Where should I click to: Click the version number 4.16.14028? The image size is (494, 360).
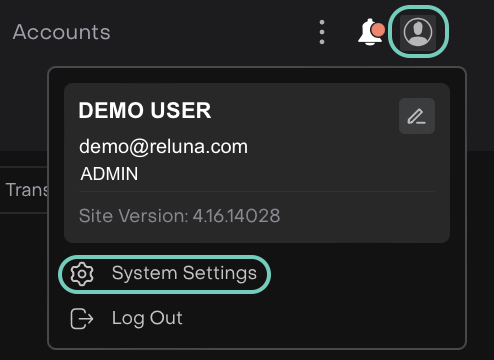(x=236, y=216)
